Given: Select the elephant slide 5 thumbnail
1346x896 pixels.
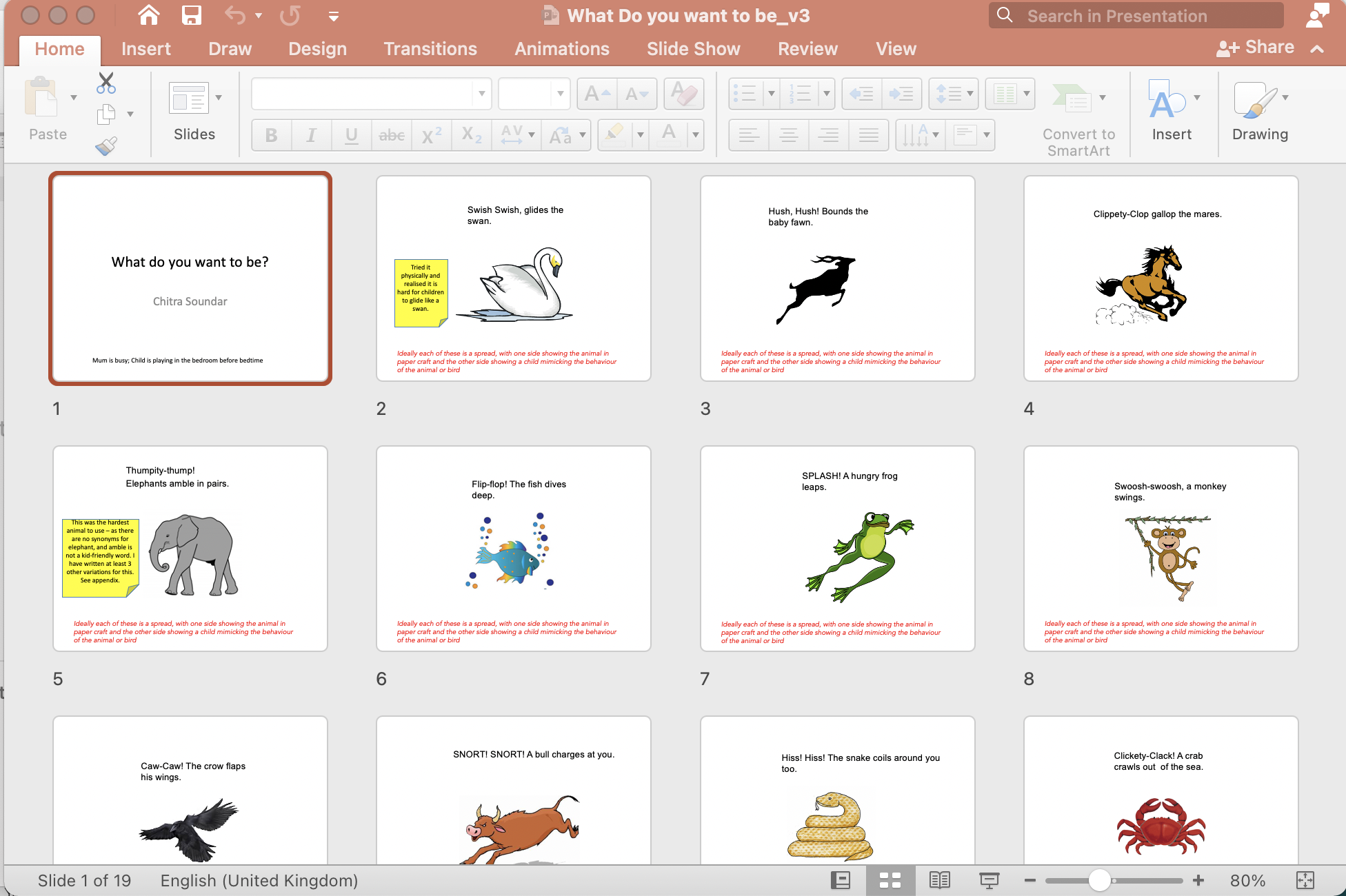Looking at the screenshot, I should [x=190, y=549].
